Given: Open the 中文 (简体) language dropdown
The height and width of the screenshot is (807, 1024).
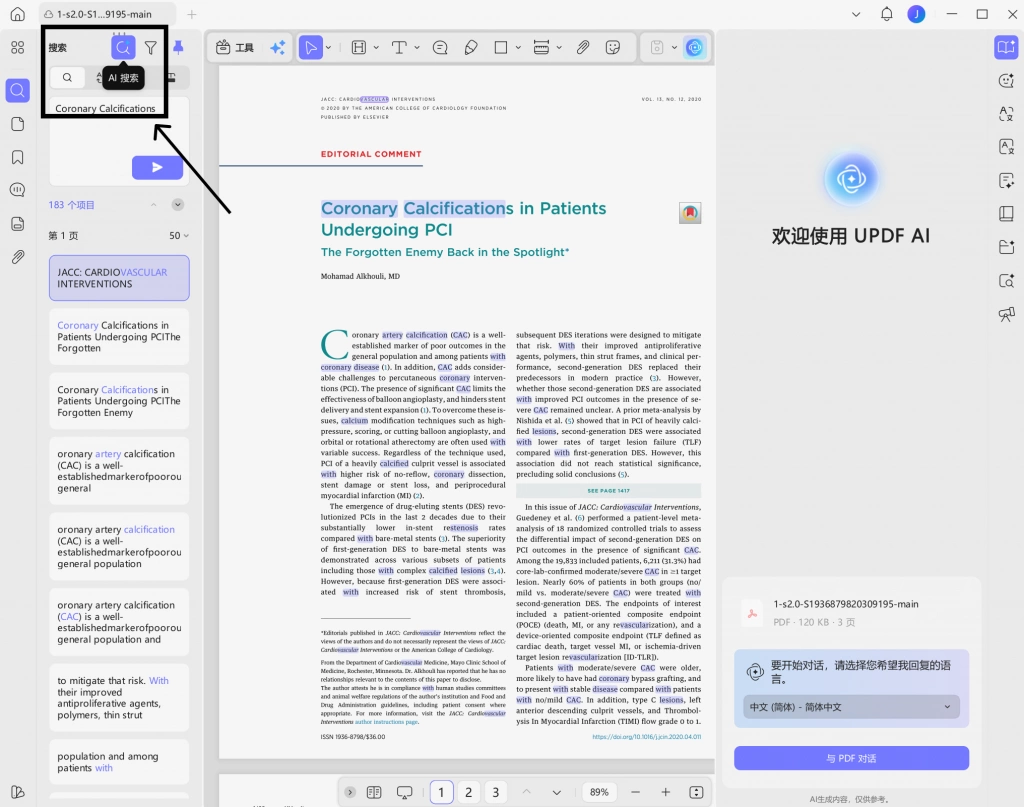Looking at the screenshot, I should [851, 707].
